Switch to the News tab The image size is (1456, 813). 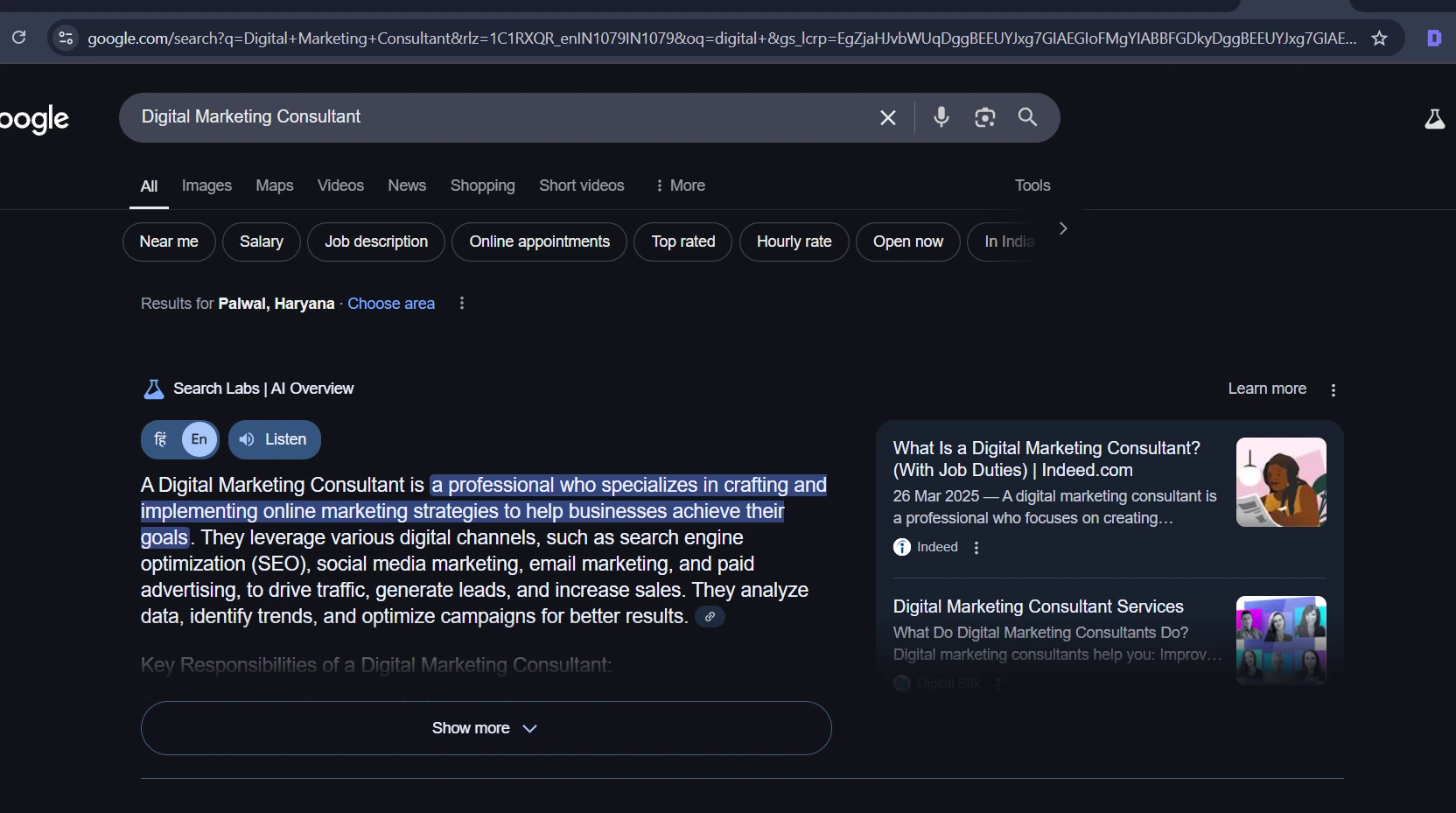click(x=407, y=186)
